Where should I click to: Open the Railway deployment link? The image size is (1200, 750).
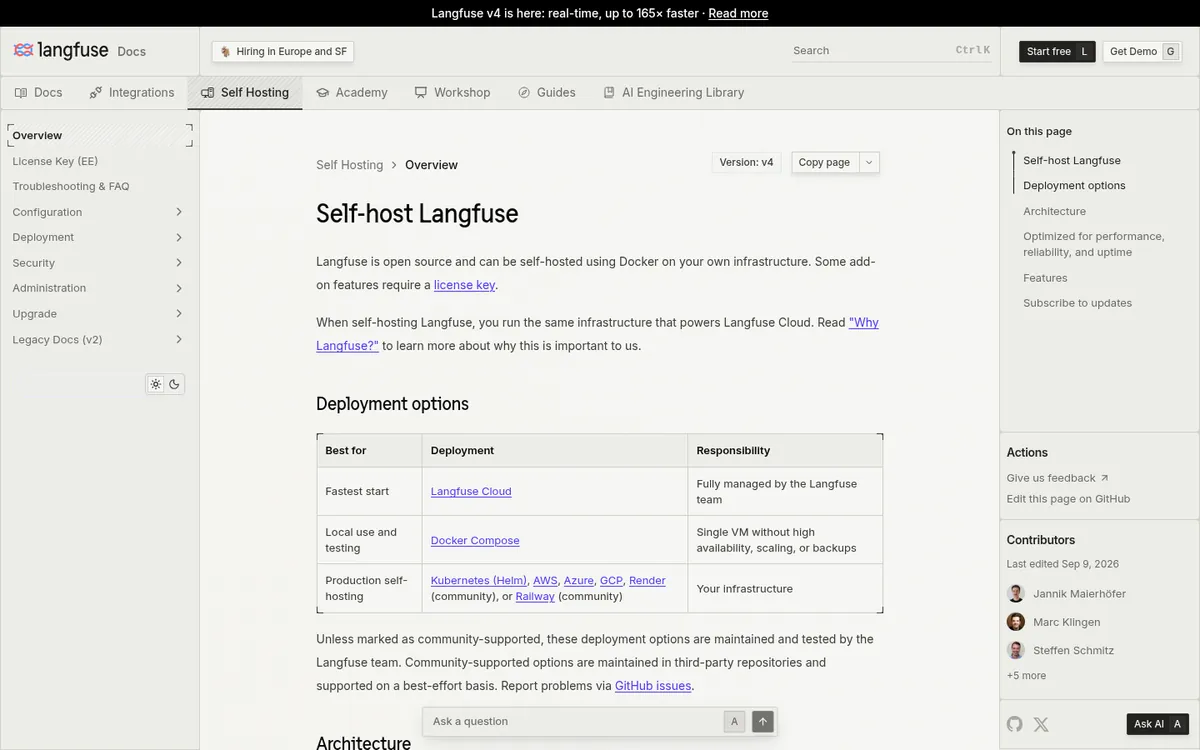pyautogui.click(x=535, y=596)
